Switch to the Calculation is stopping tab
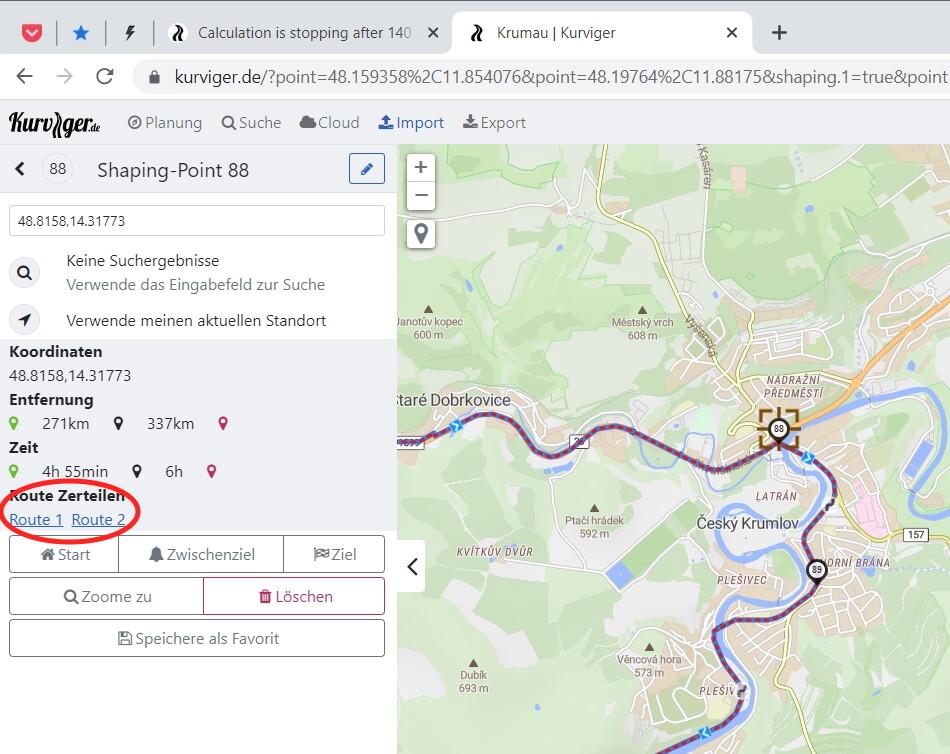Image resolution: width=950 pixels, height=754 pixels. point(300,33)
